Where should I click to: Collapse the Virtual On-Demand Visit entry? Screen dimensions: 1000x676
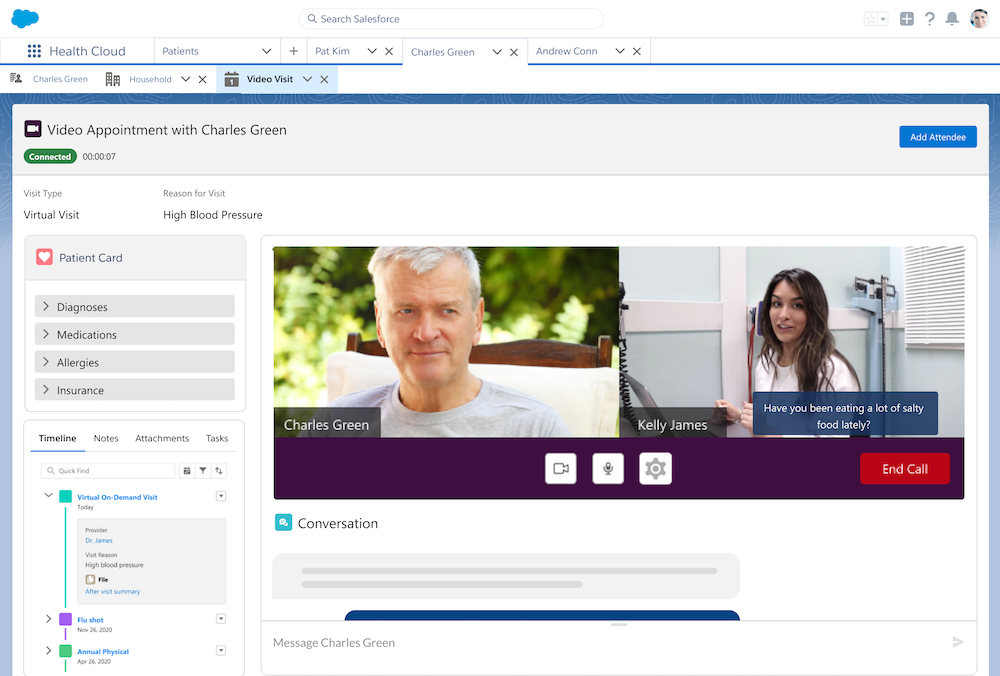48,496
